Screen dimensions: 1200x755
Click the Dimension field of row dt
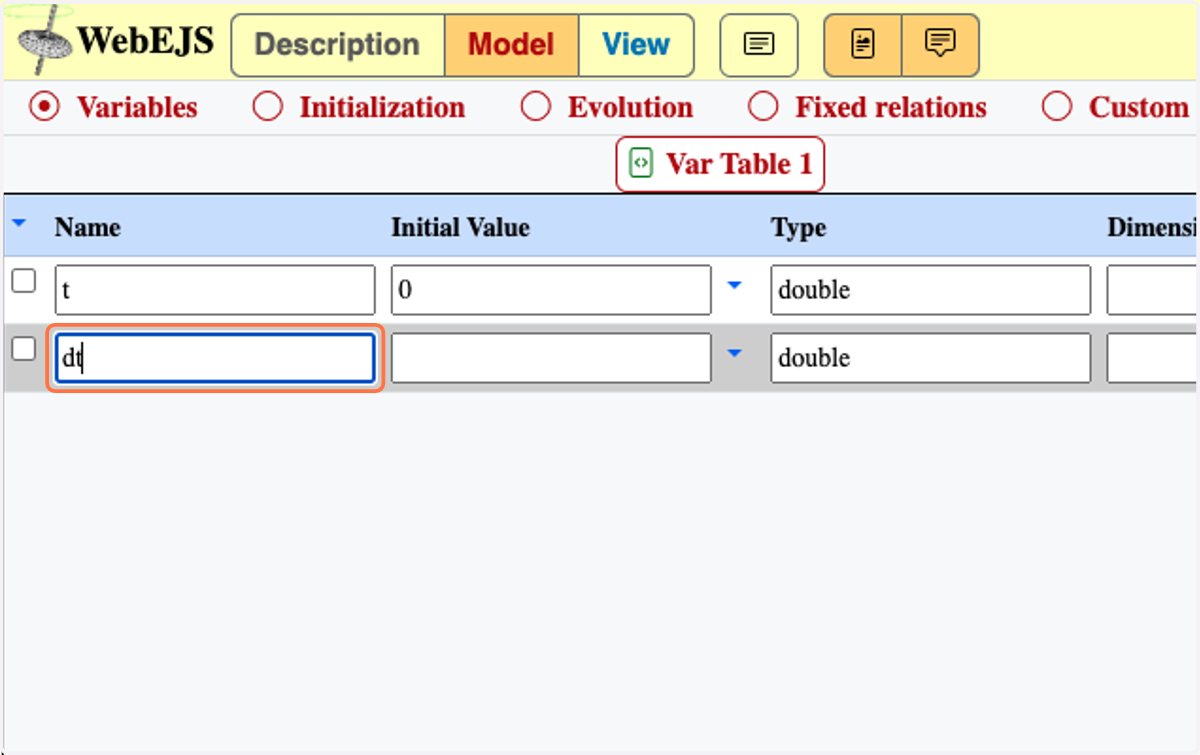click(1153, 358)
